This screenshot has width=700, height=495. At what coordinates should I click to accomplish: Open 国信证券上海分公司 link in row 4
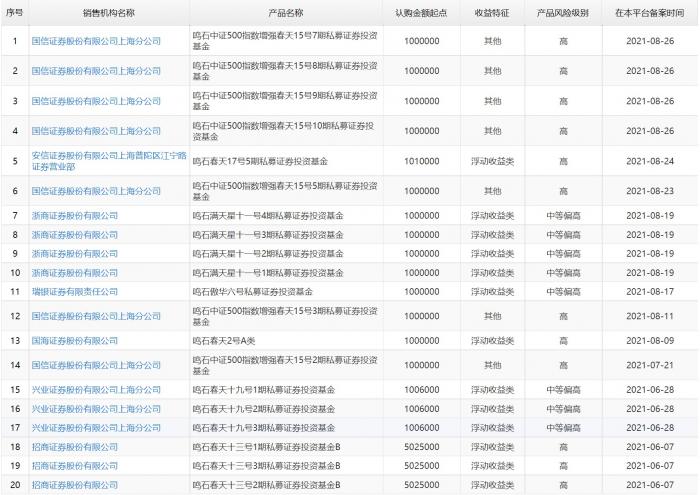(x=96, y=131)
